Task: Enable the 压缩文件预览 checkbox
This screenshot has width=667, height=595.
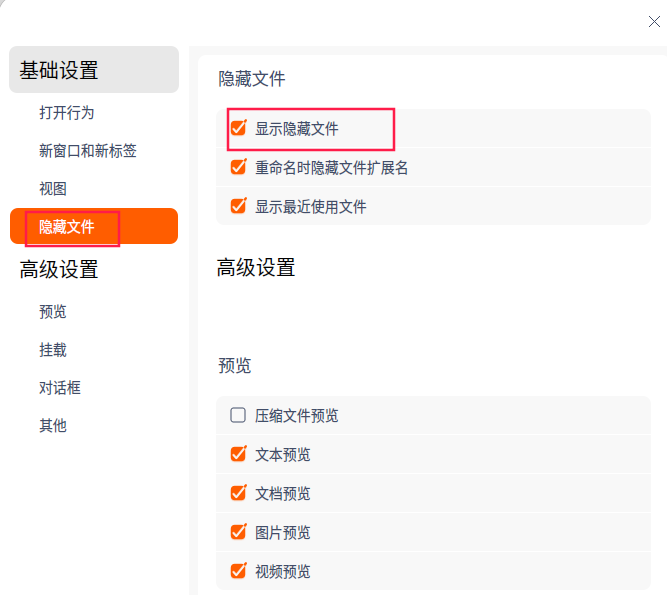Action: point(238,415)
